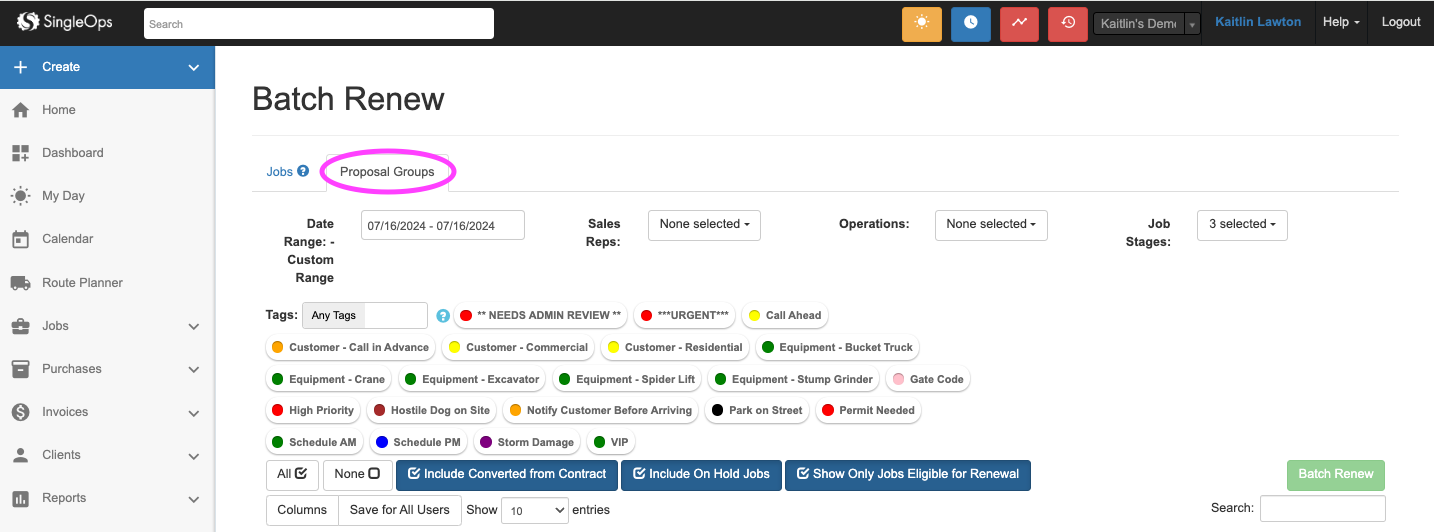This screenshot has width=1434, height=532.
Task: Click the date range input field
Action: click(442, 226)
